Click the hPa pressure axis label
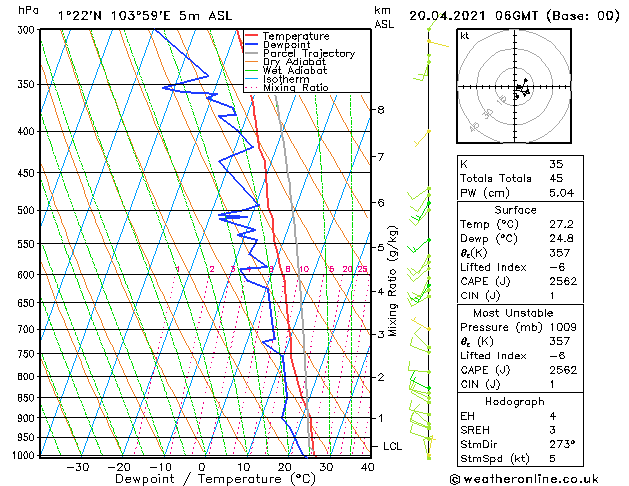This screenshot has width=629, height=486. 28,10
